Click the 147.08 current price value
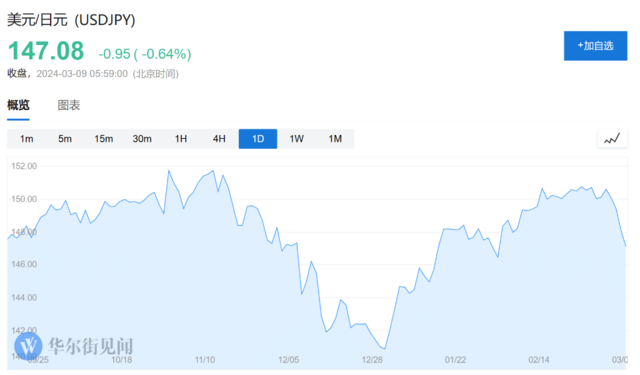This screenshot has width=640, height=375. click(46, 51)
